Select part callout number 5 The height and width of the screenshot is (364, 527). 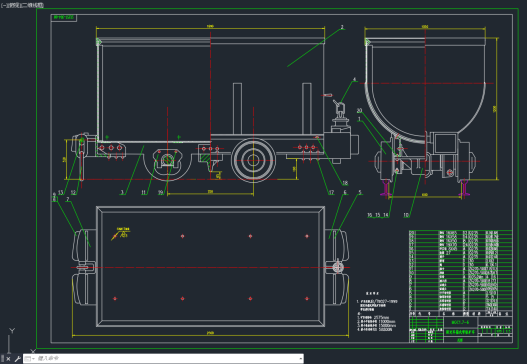360,192
